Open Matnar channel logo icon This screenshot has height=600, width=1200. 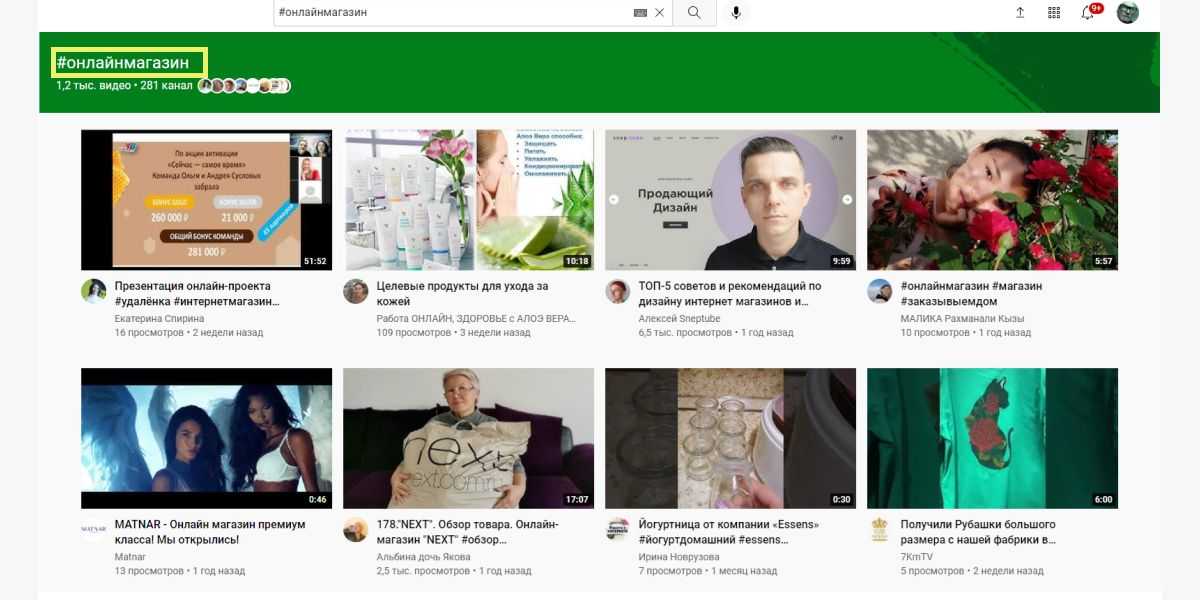pyautogui.click(x=94, y=530)
